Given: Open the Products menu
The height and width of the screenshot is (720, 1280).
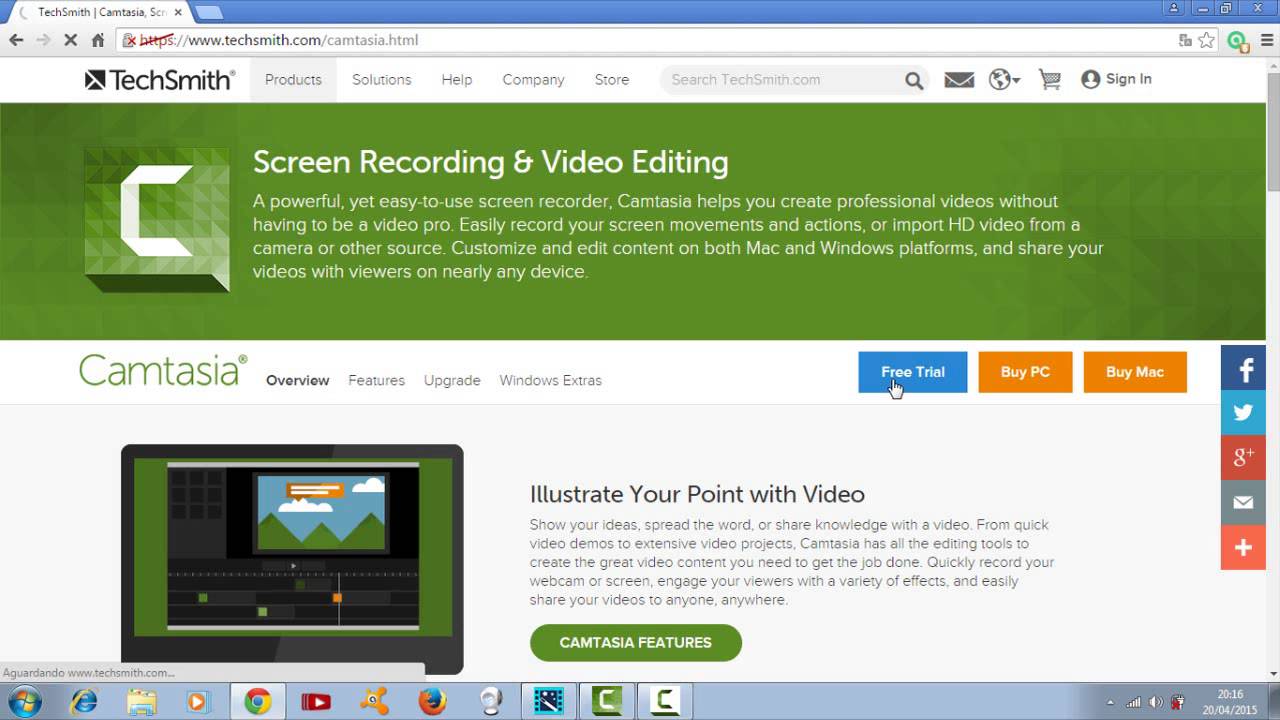Looking at the screenshot, I should (293, 80).
